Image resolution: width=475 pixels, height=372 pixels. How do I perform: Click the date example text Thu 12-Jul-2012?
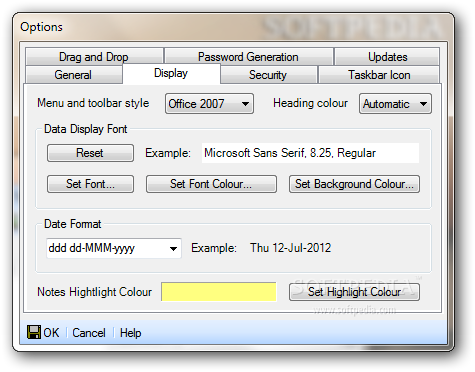point(291,248)
